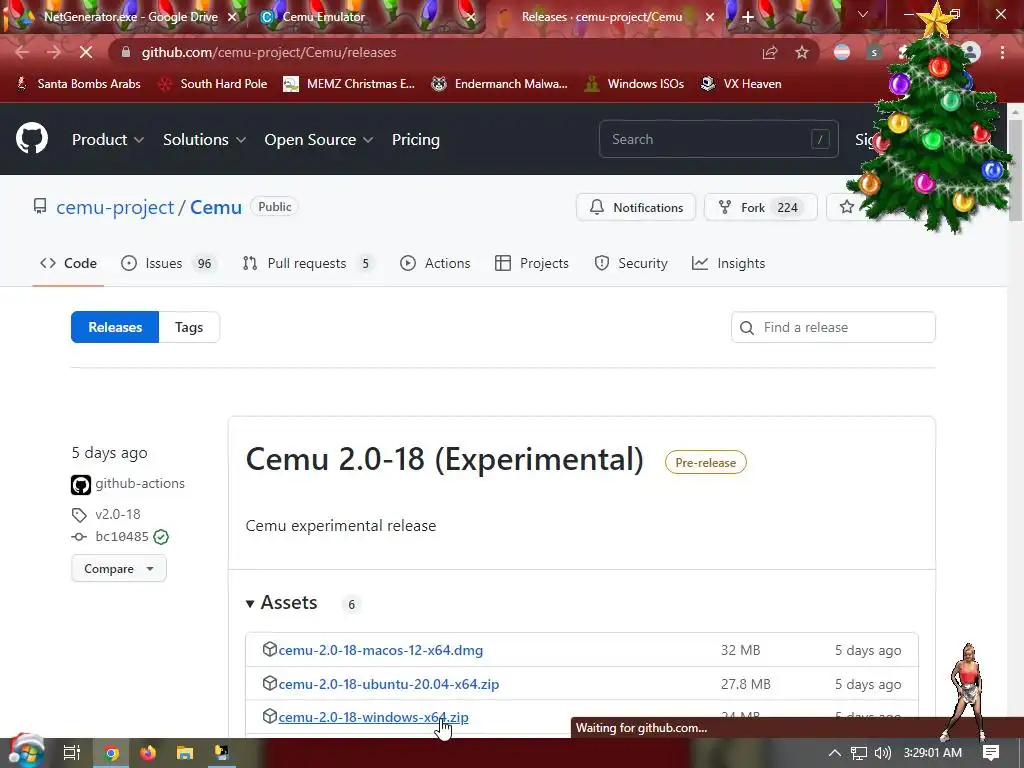
Task: Switch to the Tags view
Action: [189, 327]
